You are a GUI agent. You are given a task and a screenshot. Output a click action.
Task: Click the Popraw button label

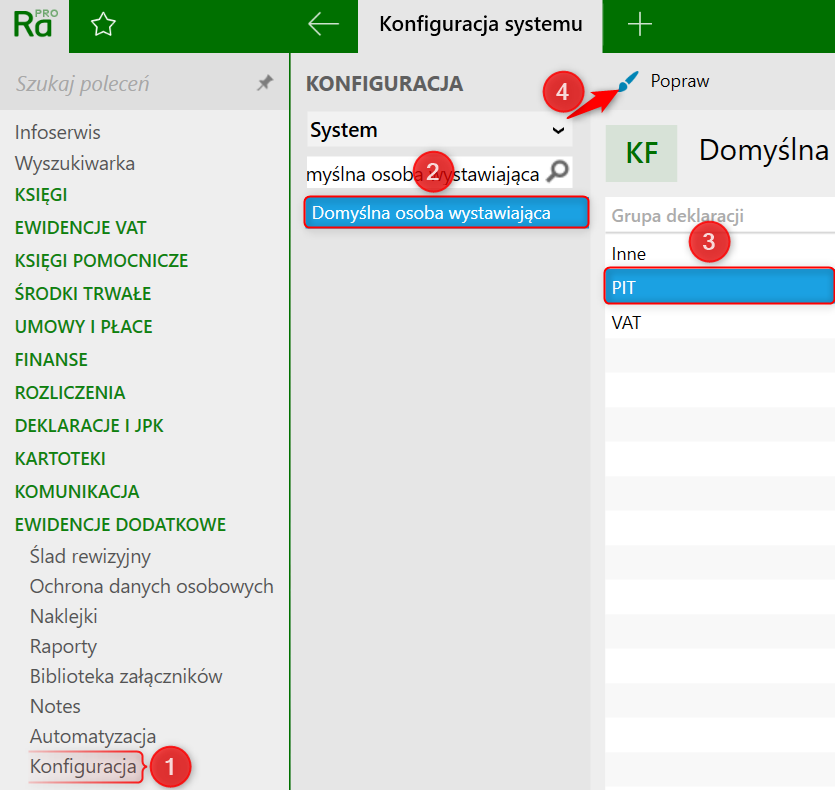680,82
